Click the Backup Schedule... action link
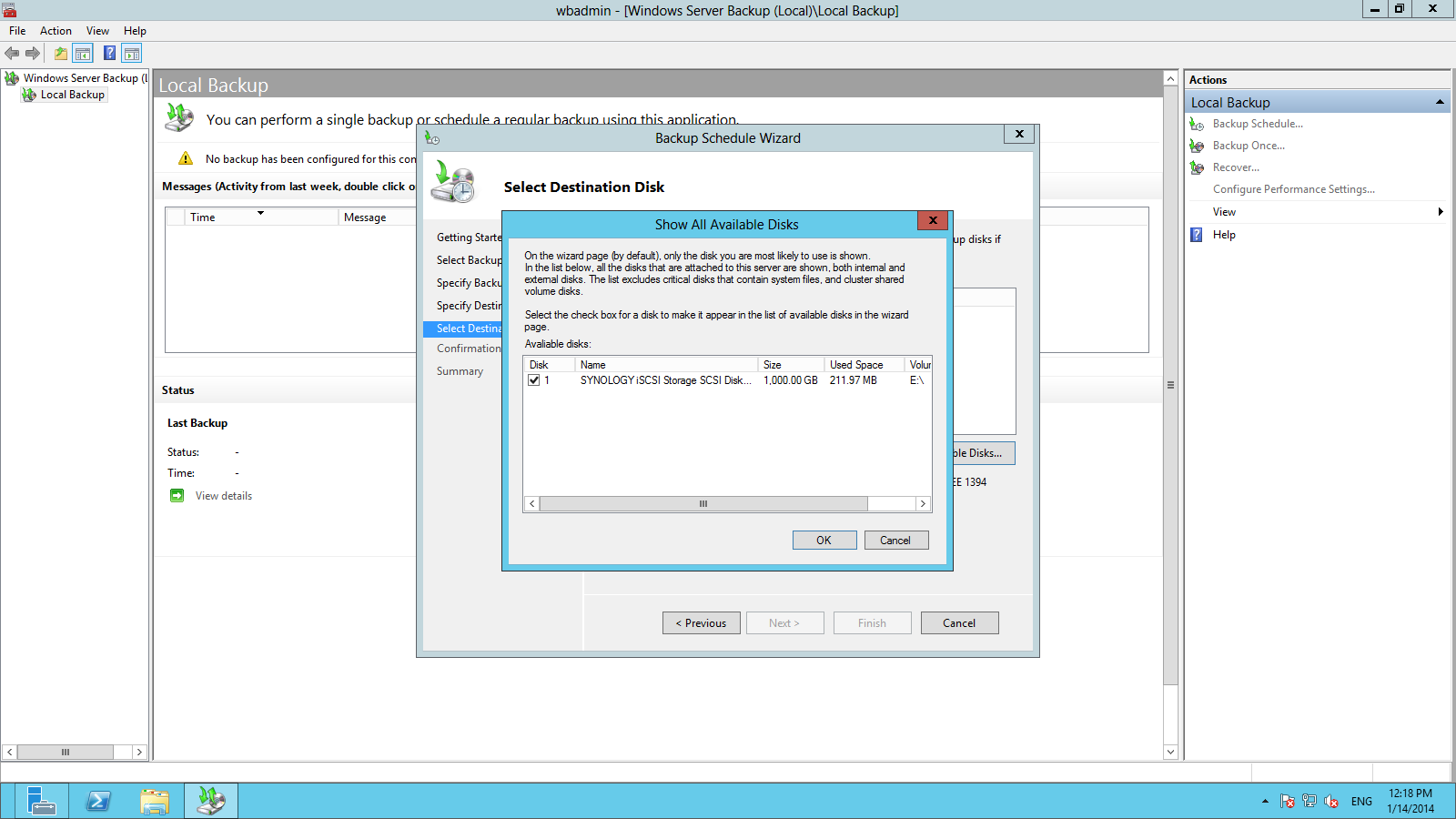 pyautogui.click(x=1258, y=124)
